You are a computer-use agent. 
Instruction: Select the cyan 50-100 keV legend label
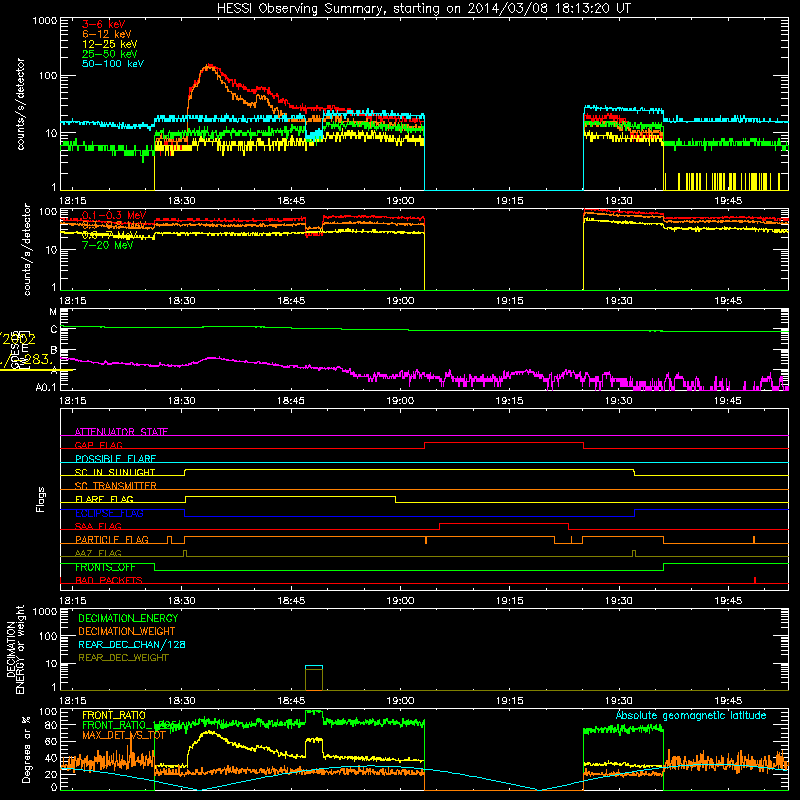pos(113,63)
